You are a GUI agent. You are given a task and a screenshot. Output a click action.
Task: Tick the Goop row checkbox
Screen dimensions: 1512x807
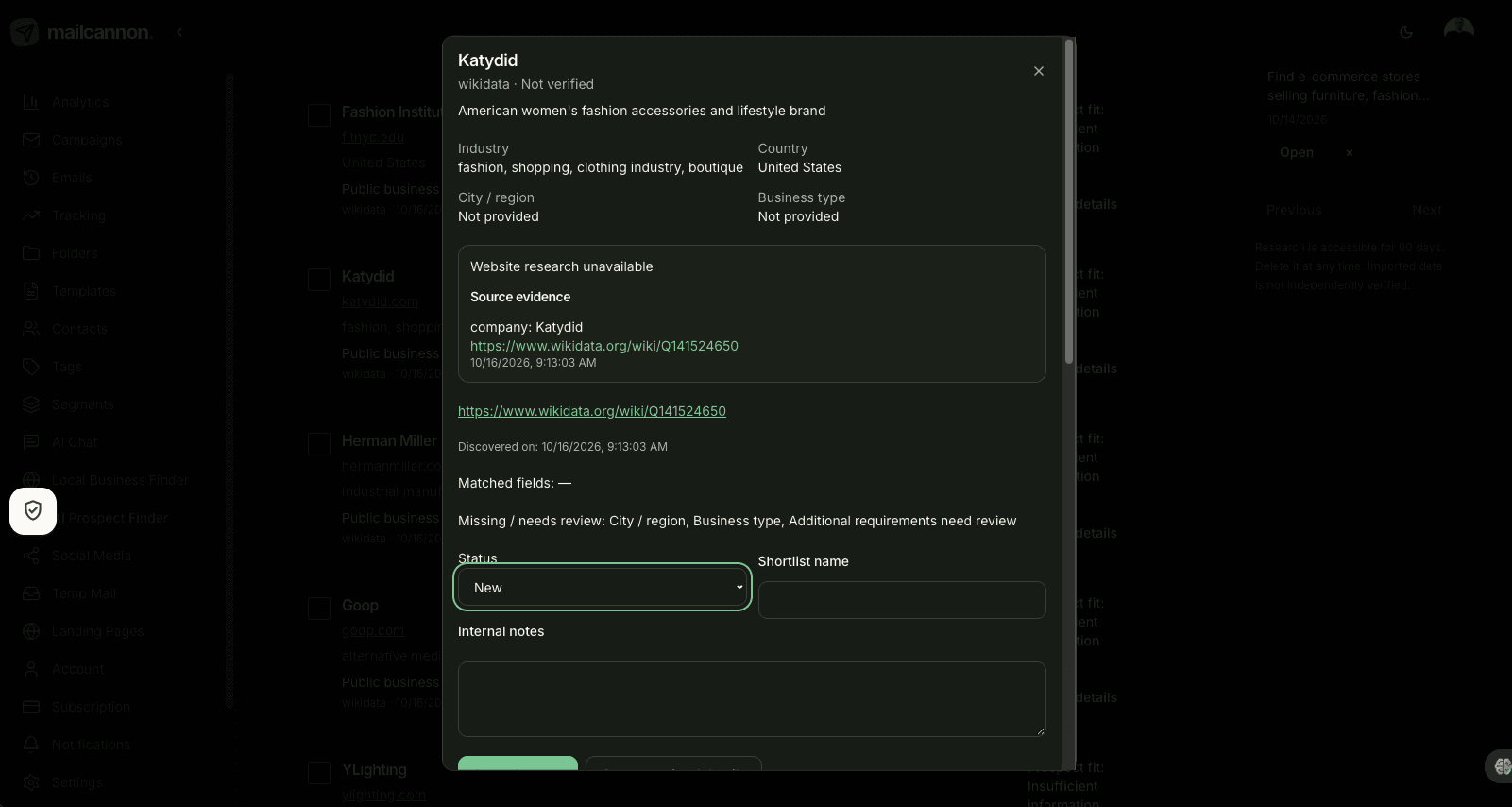[319, 609]
